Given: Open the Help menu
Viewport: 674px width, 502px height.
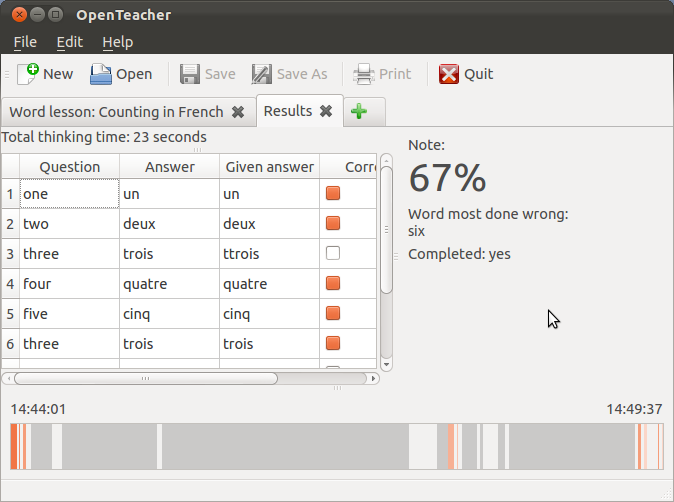Looking at the screenshot, I should pos(117,42).
